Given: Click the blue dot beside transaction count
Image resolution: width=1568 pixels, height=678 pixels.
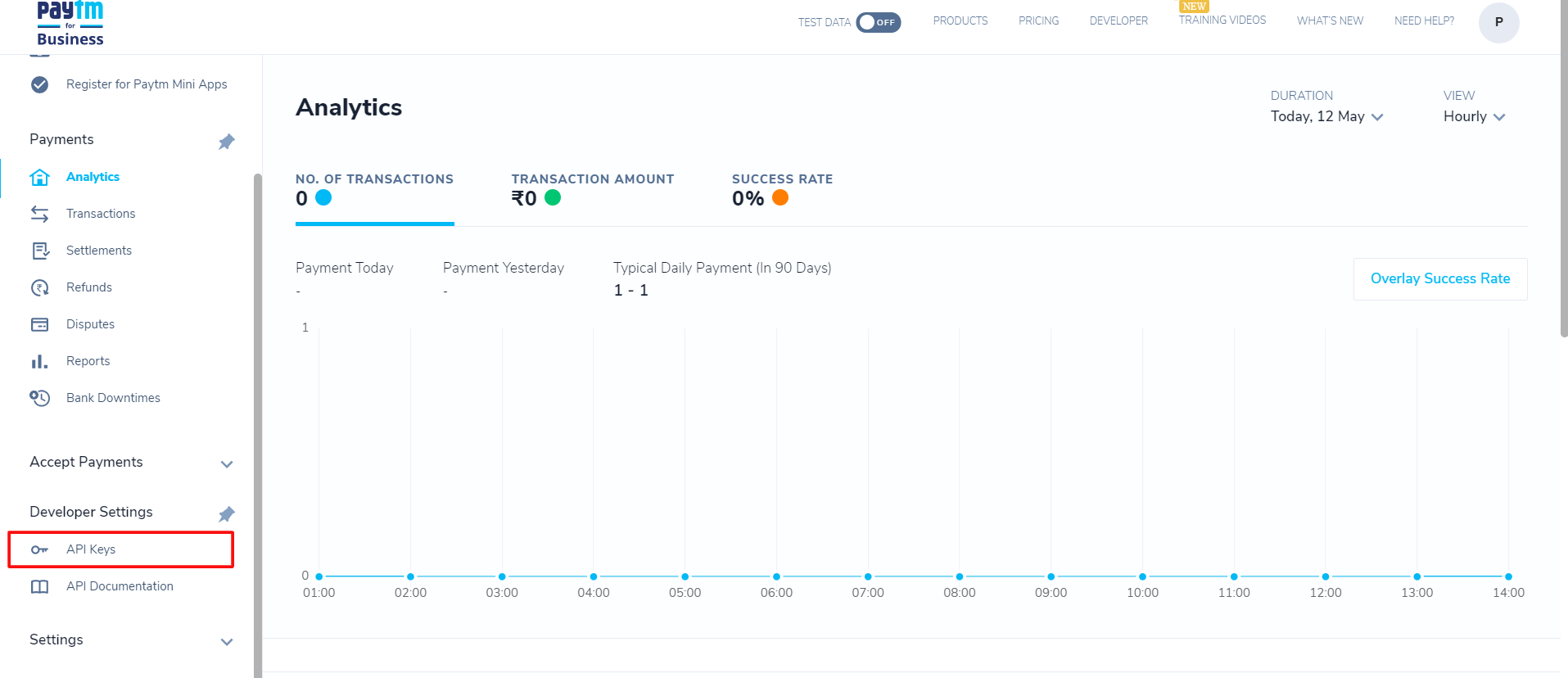Looking at the screenshot, I should click(x=323, y=197).
